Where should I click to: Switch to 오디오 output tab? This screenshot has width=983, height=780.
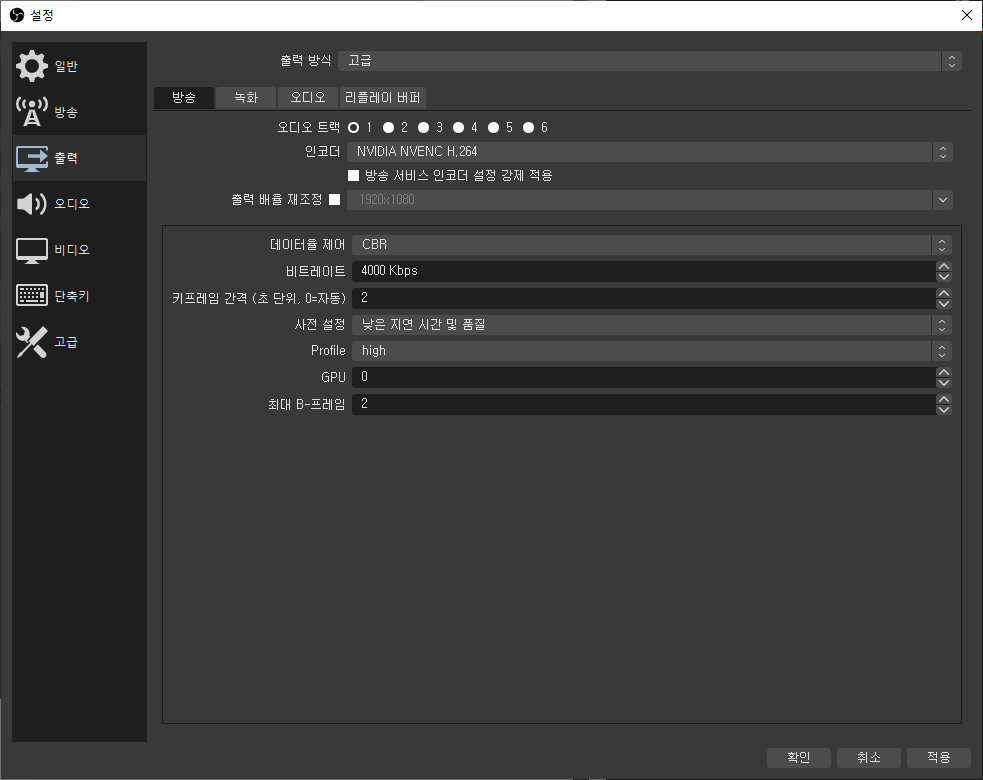pos(308,98)
